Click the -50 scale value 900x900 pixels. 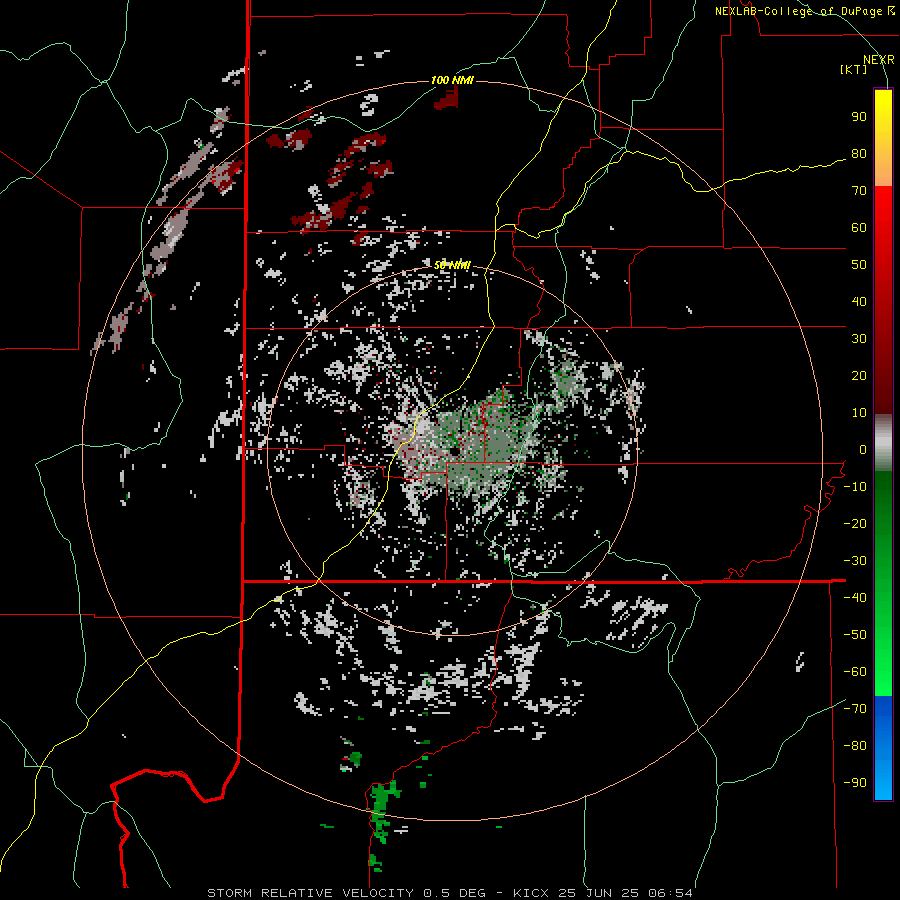855,634
